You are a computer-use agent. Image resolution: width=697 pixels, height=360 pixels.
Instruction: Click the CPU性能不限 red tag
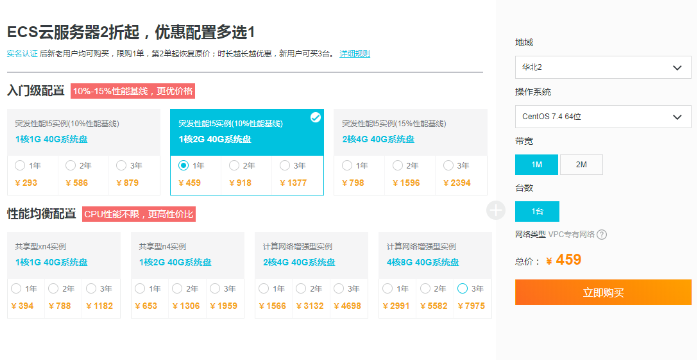[x=139, y=214]
